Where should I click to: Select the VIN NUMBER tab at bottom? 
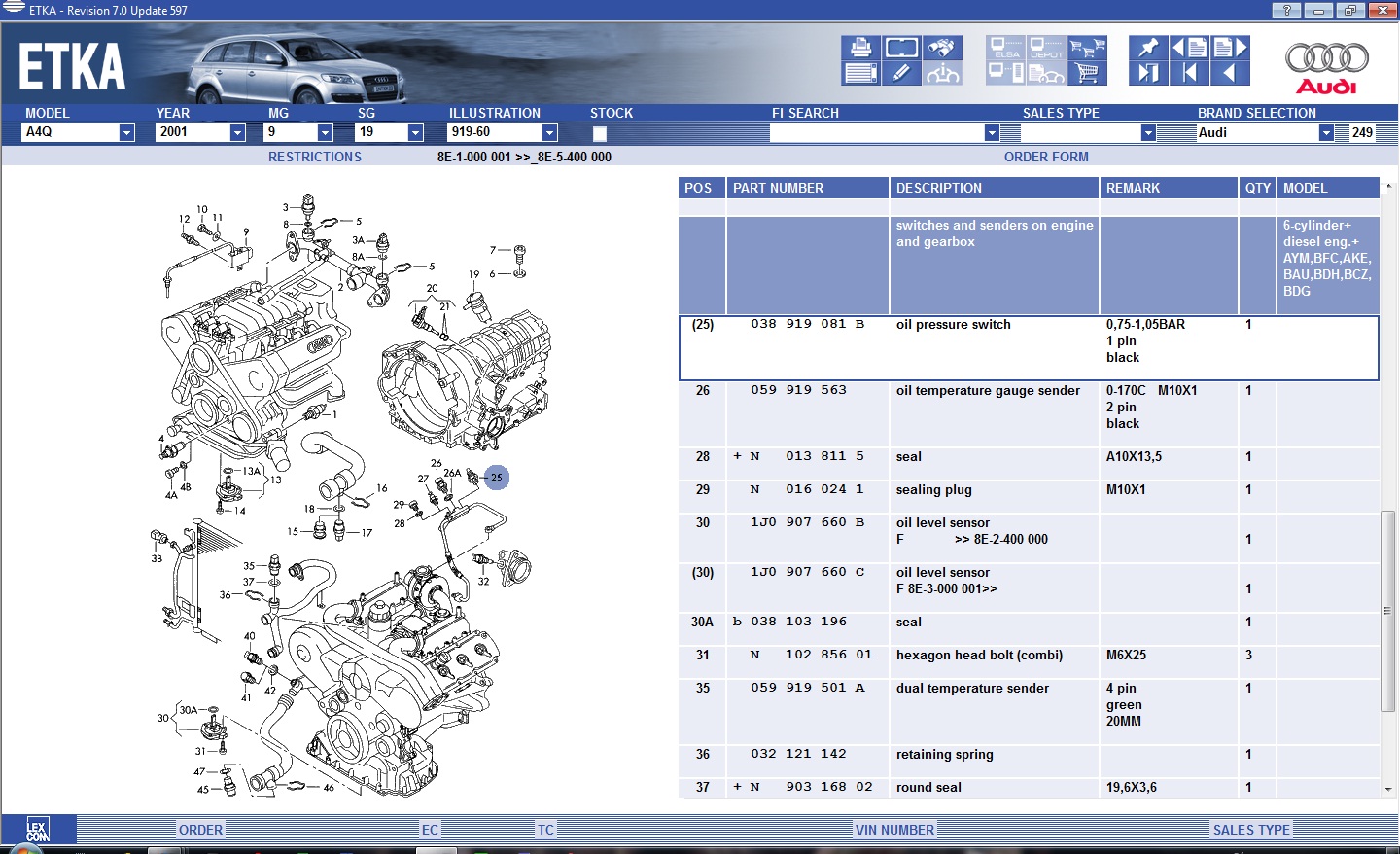(894, 830)
